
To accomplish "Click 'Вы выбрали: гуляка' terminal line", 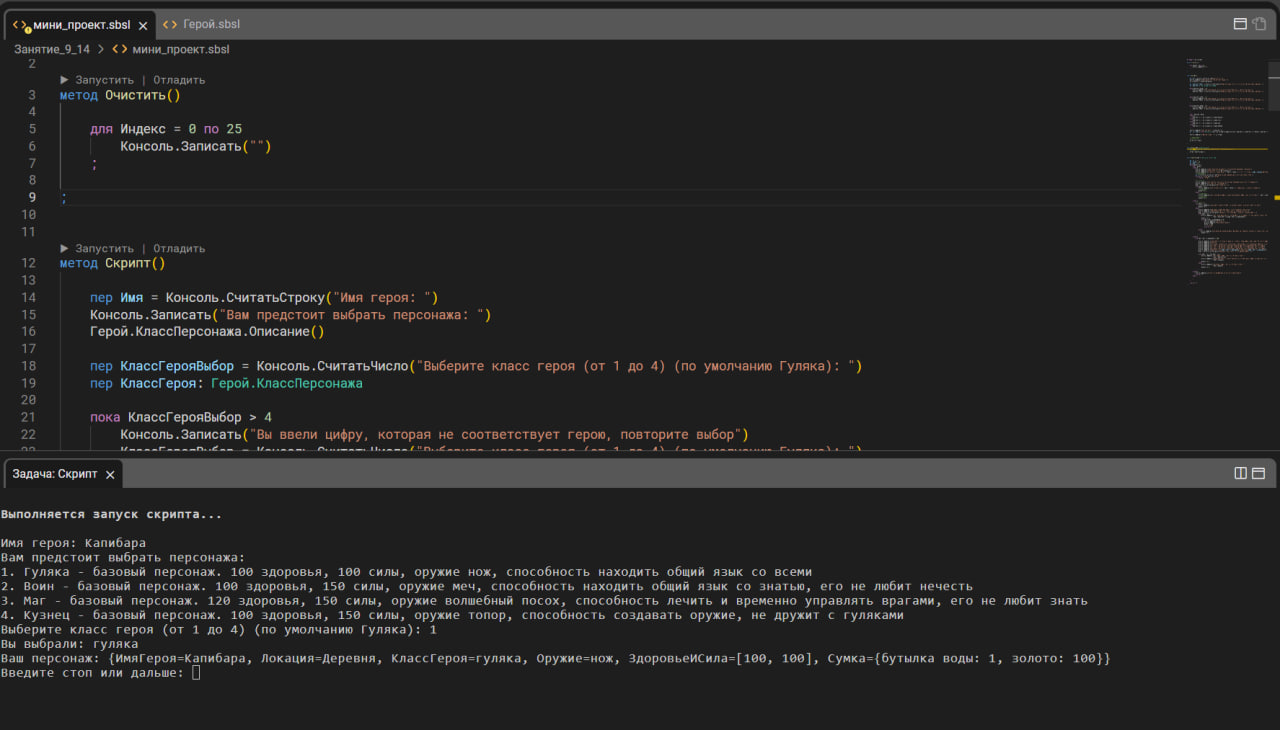I will pos(69,644).
